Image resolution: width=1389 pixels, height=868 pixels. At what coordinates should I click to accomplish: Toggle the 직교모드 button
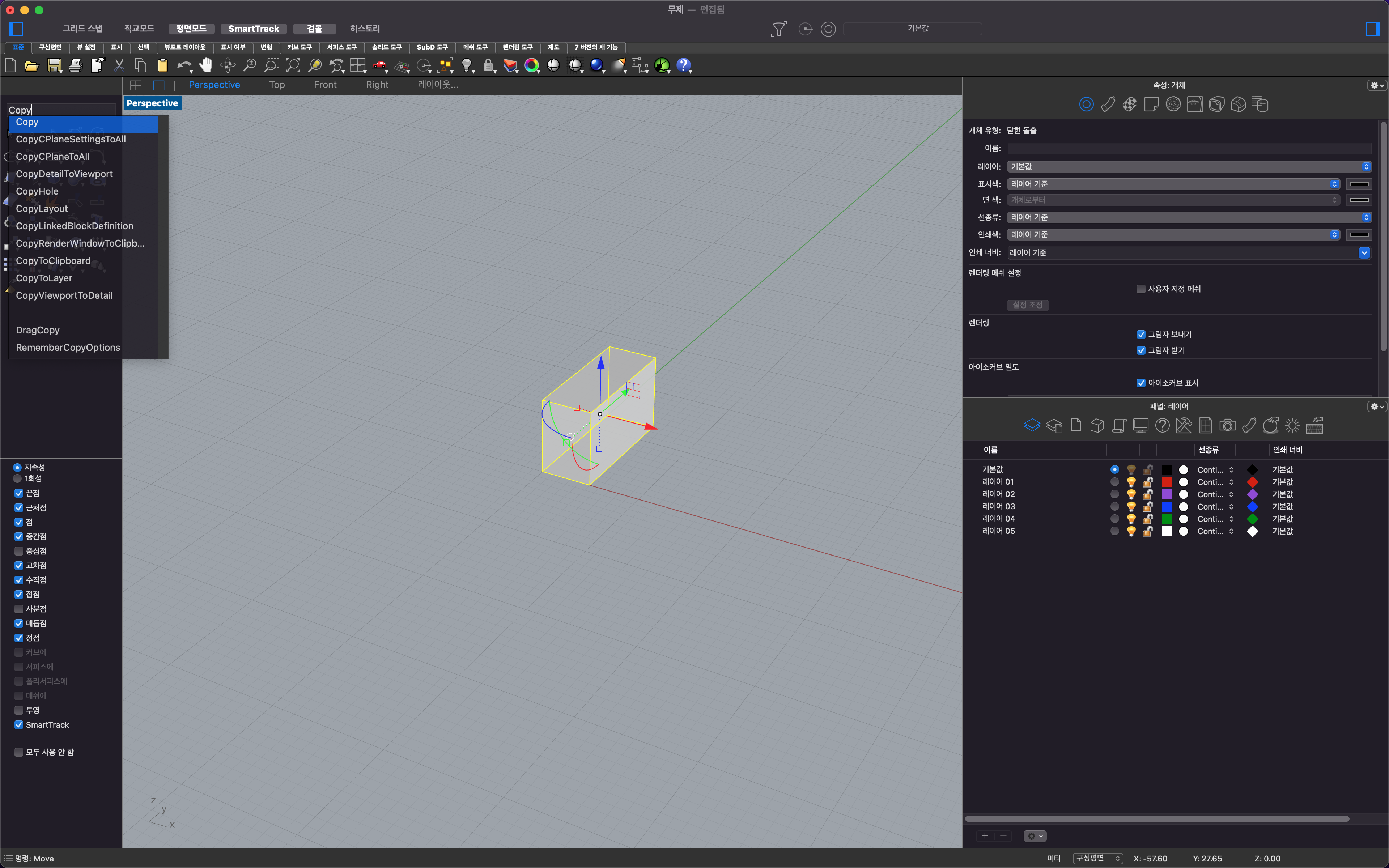(x=139, y=29)
